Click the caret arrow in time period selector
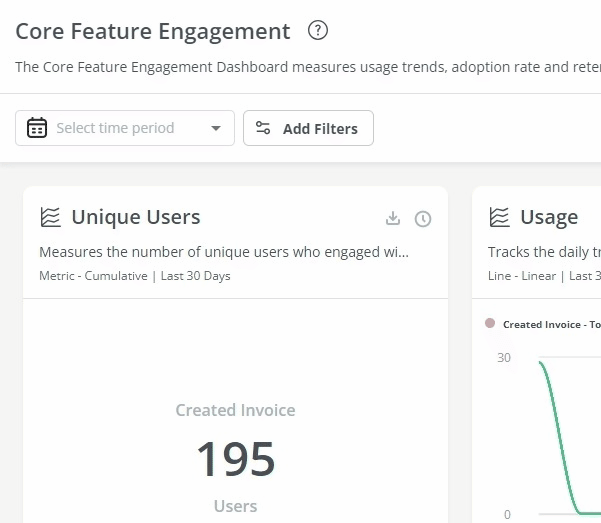 [x=216, y=129]
